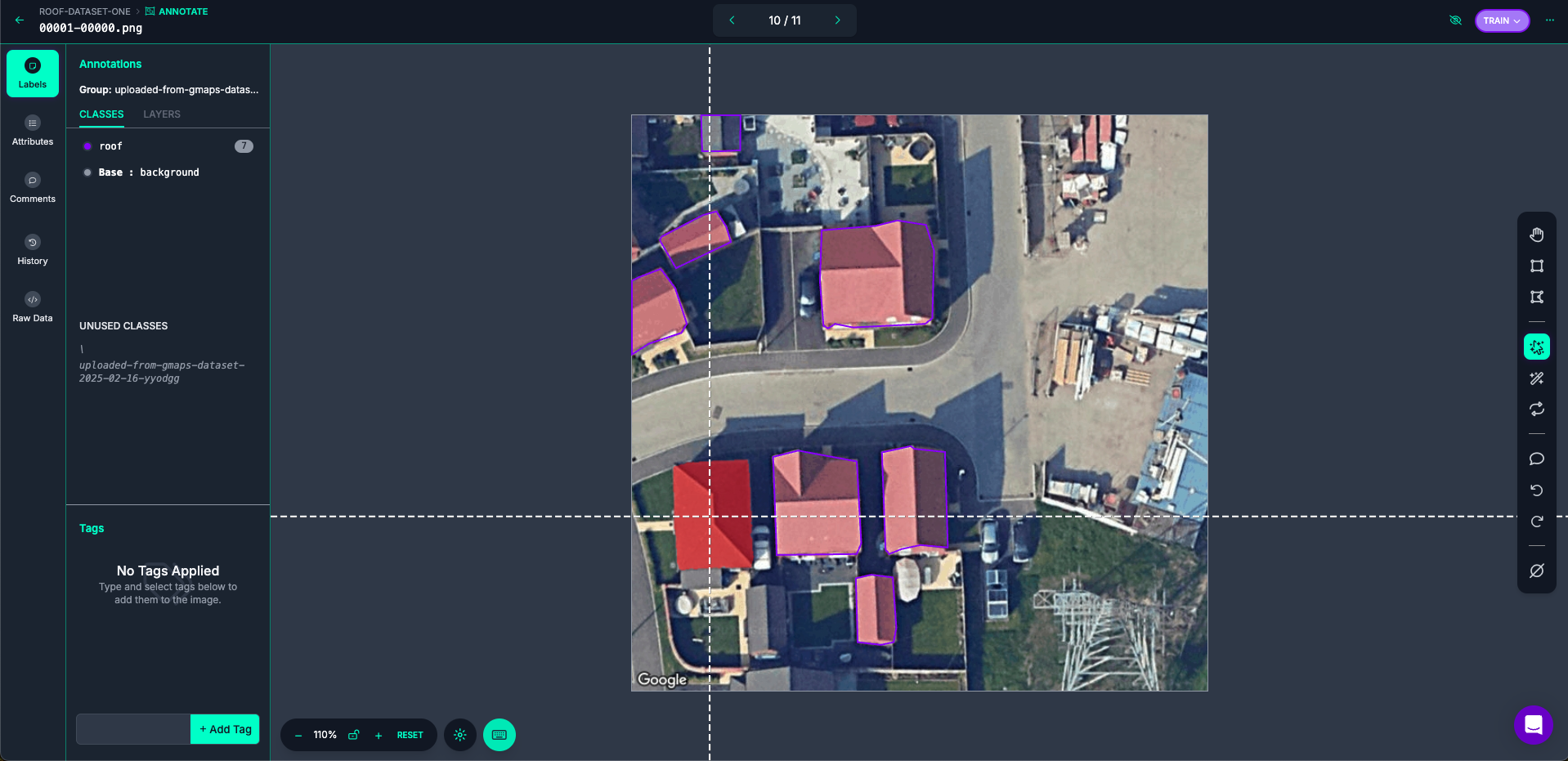Mark the image as null
This screenshot has width=1568, height=761.
[1536, 571]
